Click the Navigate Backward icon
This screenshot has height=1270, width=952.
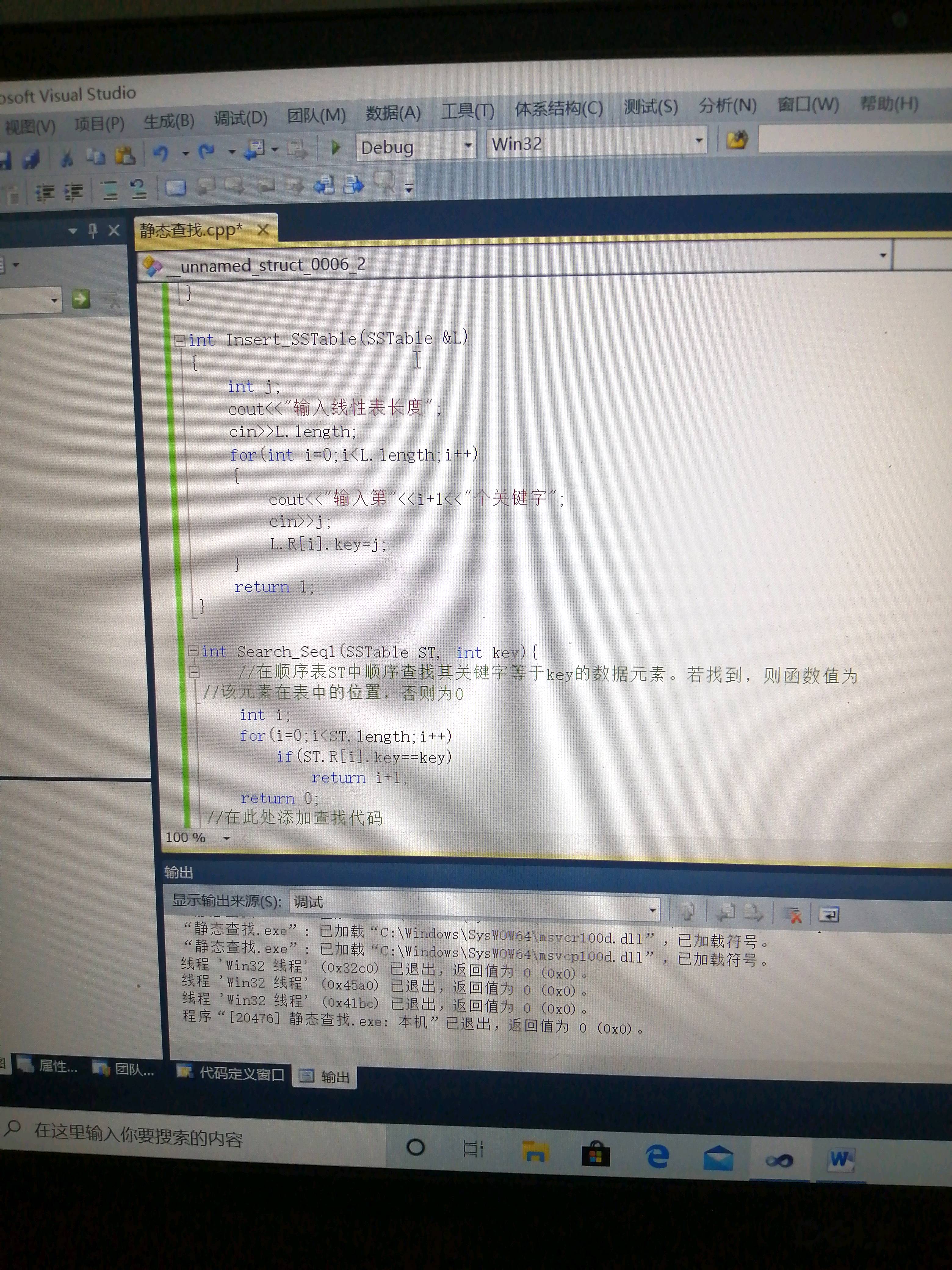pos(254,150)
